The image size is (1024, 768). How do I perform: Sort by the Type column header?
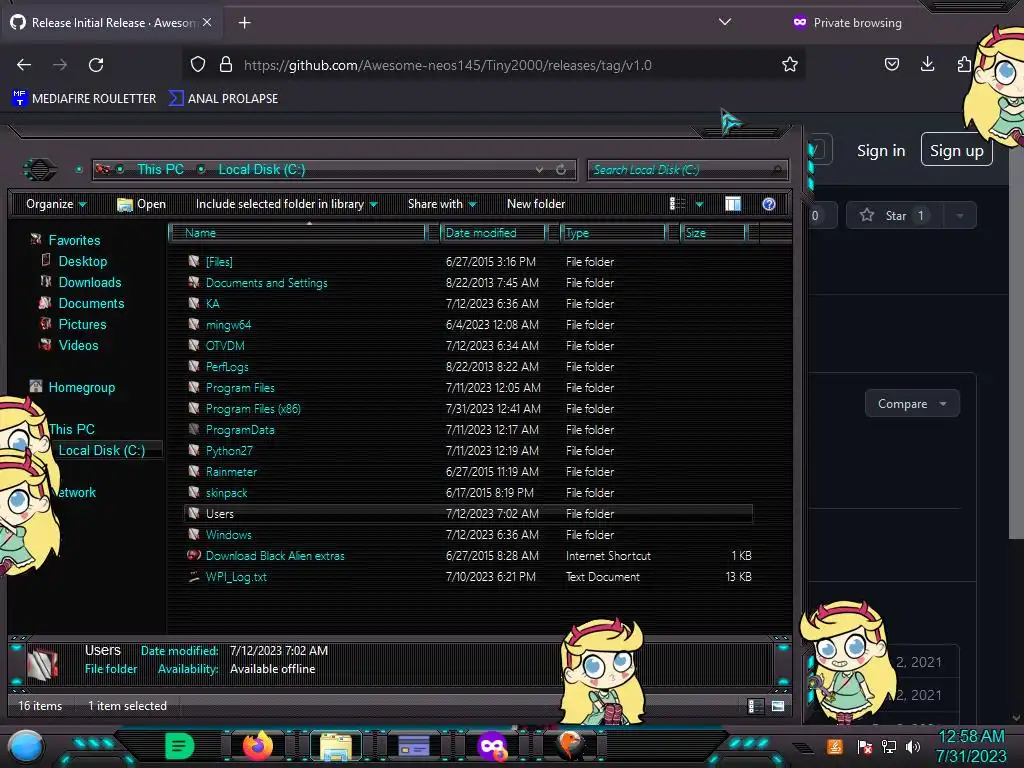tap(613, 233)
